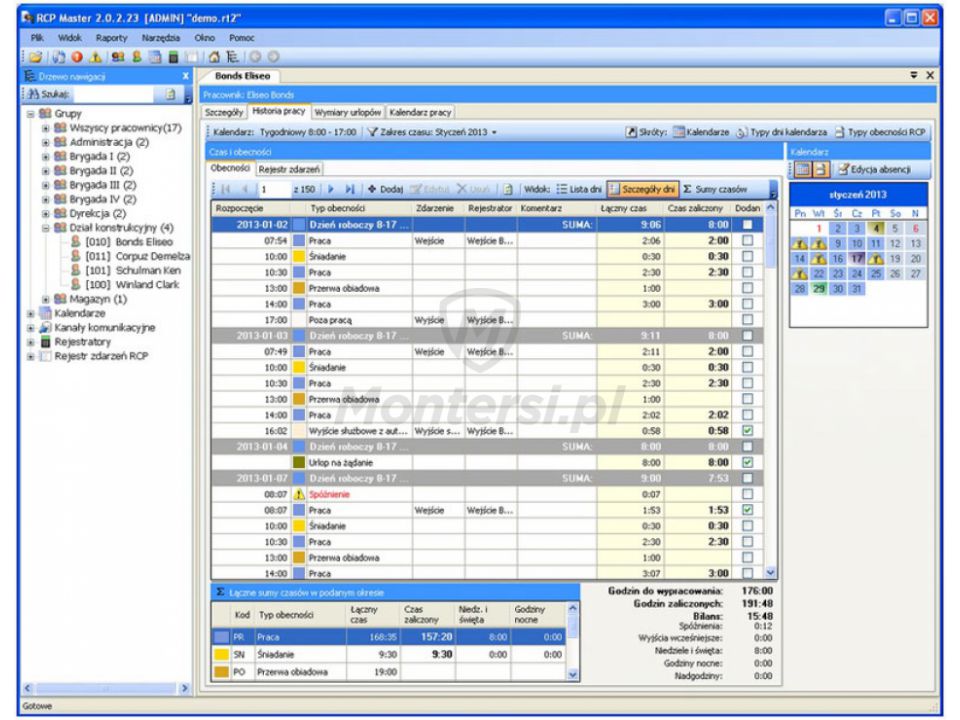Switch to Wymiary urlopów tab
The width and height of the screenshot is (960, 720).
[348, 113]
